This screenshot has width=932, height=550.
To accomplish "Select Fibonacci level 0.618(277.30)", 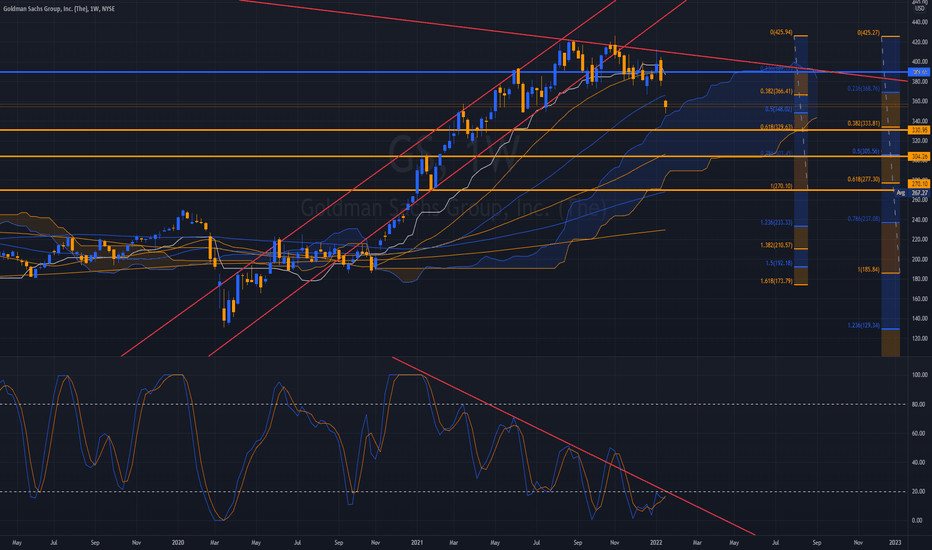I will [864, 179].
